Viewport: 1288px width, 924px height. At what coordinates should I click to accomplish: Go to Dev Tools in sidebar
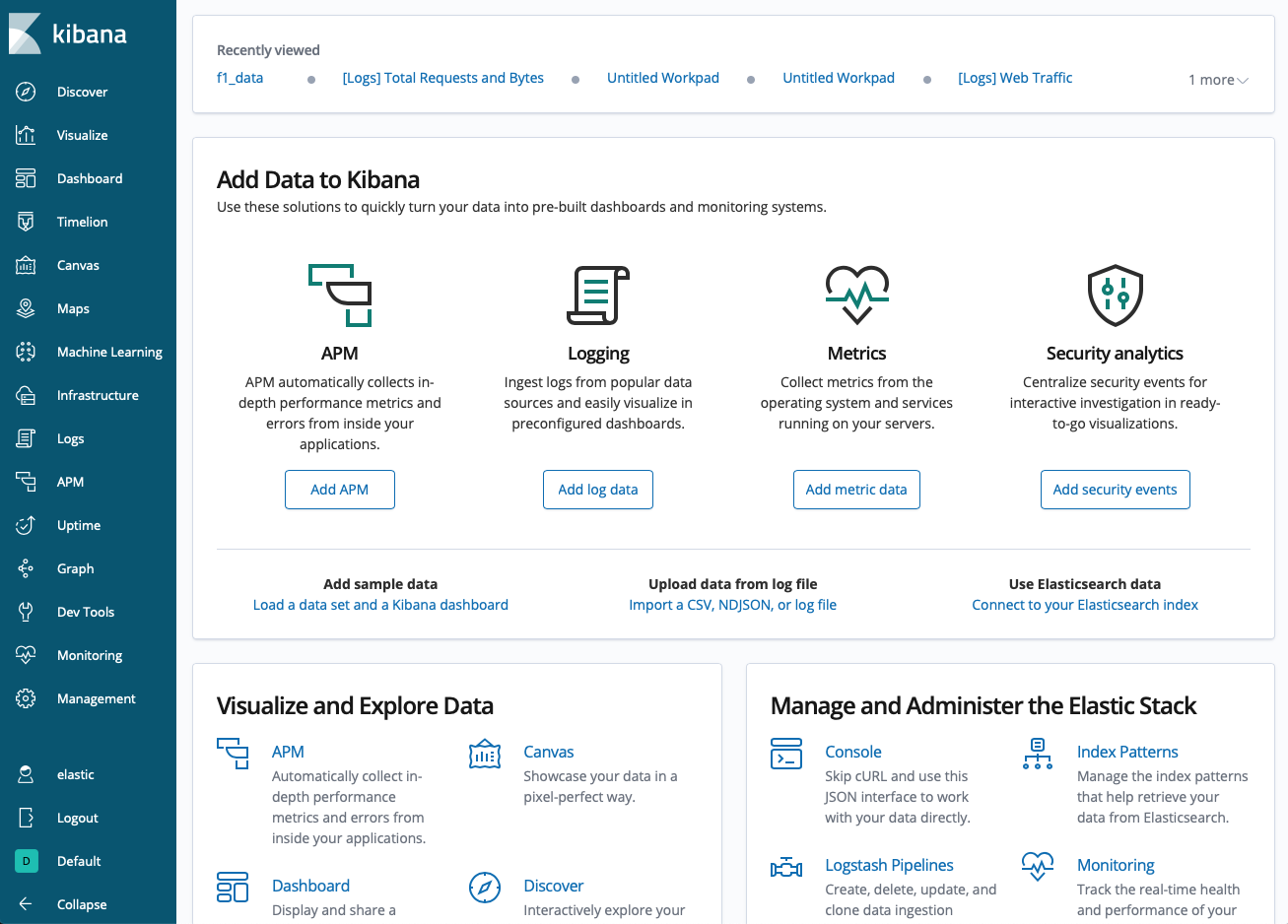pyautogui.click(x=86, y=612)
